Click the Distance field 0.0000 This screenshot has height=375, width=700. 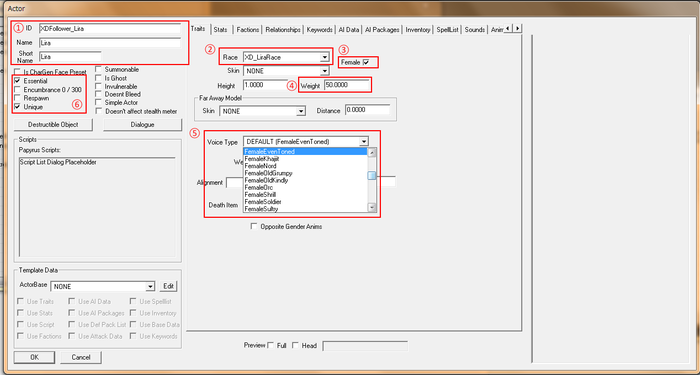(x=367, y=111)
